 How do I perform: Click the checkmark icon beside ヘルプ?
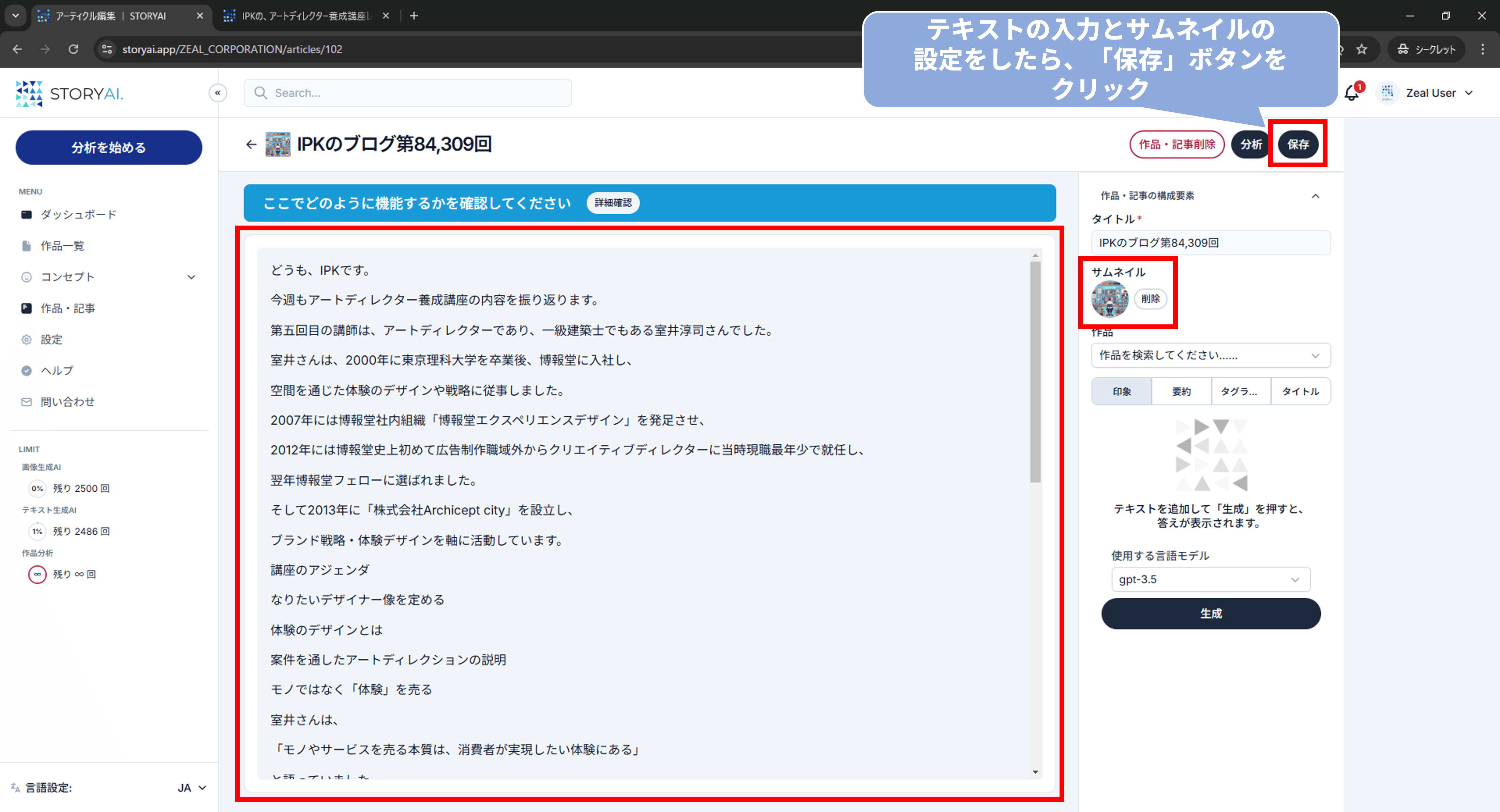pyautogui.click(x=26, y=371)
